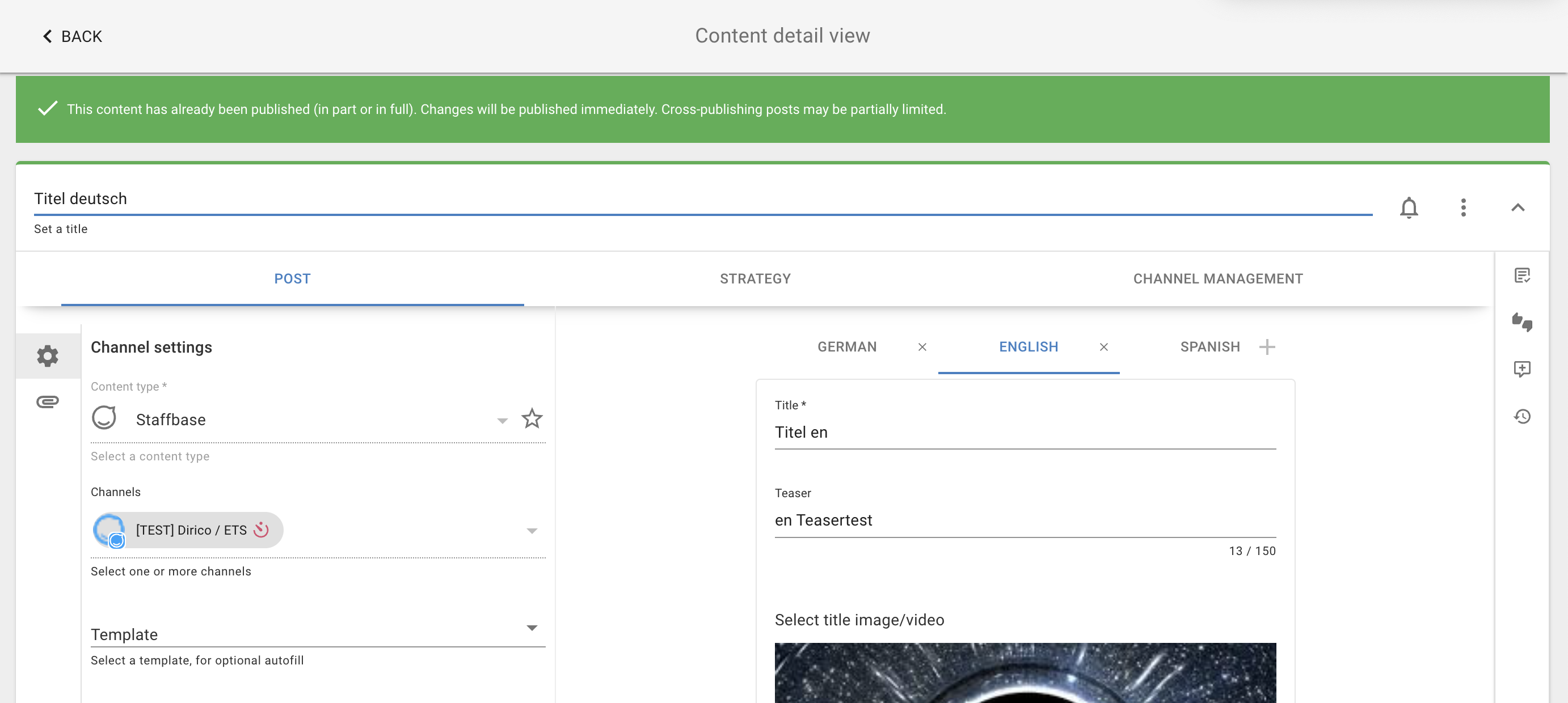Edit the 'en Teasertest' teaser field
This screenshot has width=1568, height=703.
pyautogui.click(x=1025, y=520)
